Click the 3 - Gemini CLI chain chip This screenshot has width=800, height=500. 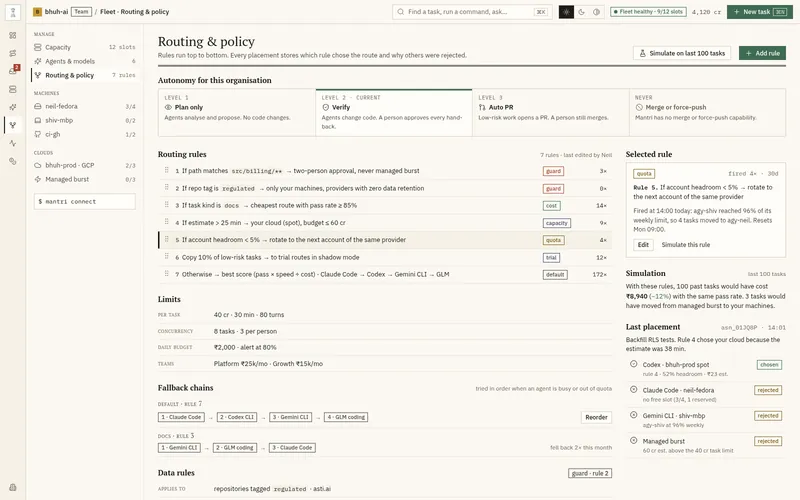coord(291,417)
